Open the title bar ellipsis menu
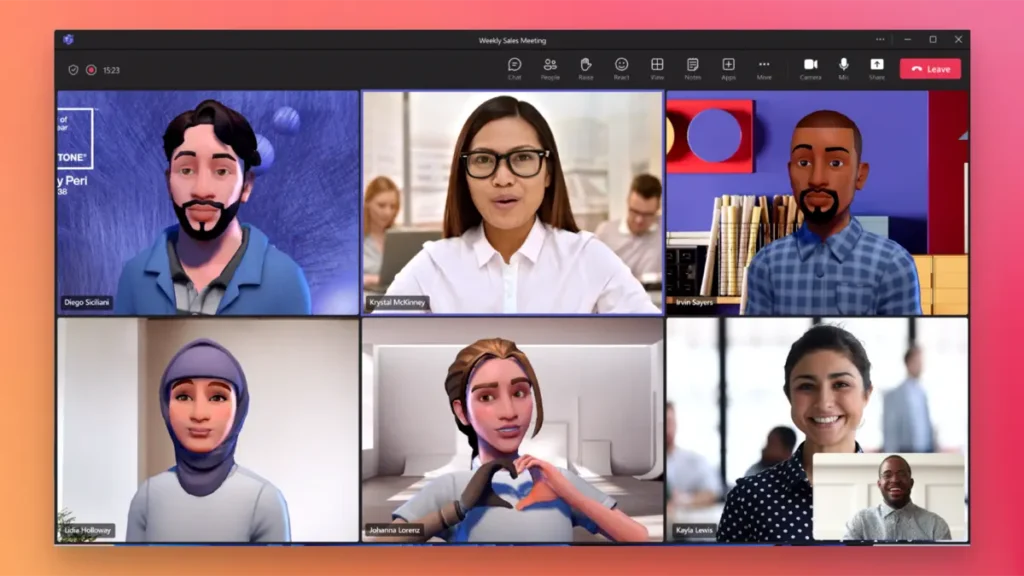This screenshot has height=576, width=1024. [879, 39]
